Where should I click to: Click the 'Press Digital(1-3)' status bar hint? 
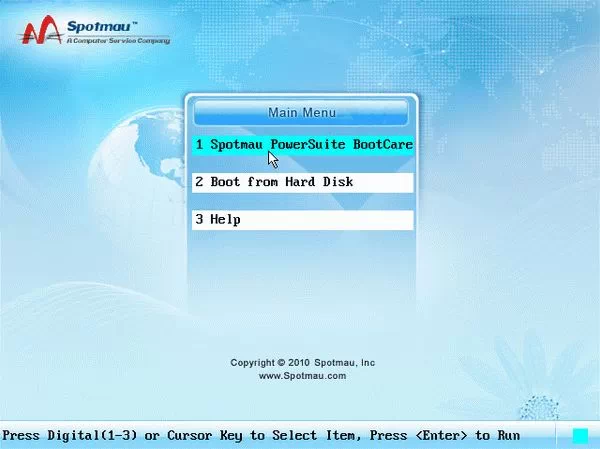point(261,436)
